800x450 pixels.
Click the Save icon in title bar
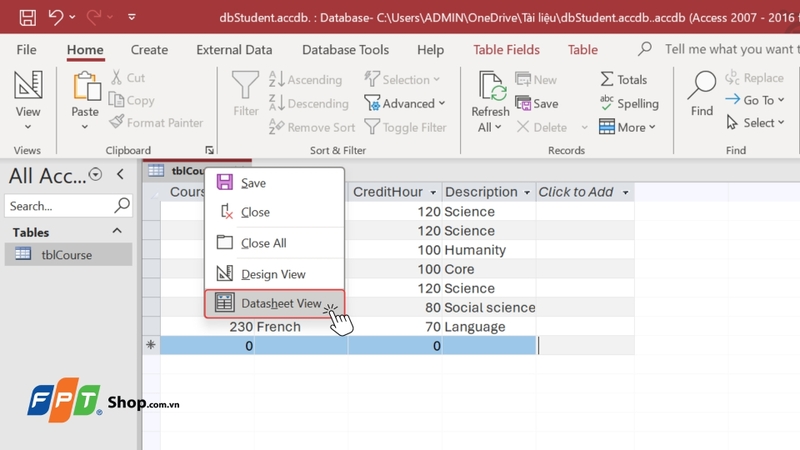[27, 17]
